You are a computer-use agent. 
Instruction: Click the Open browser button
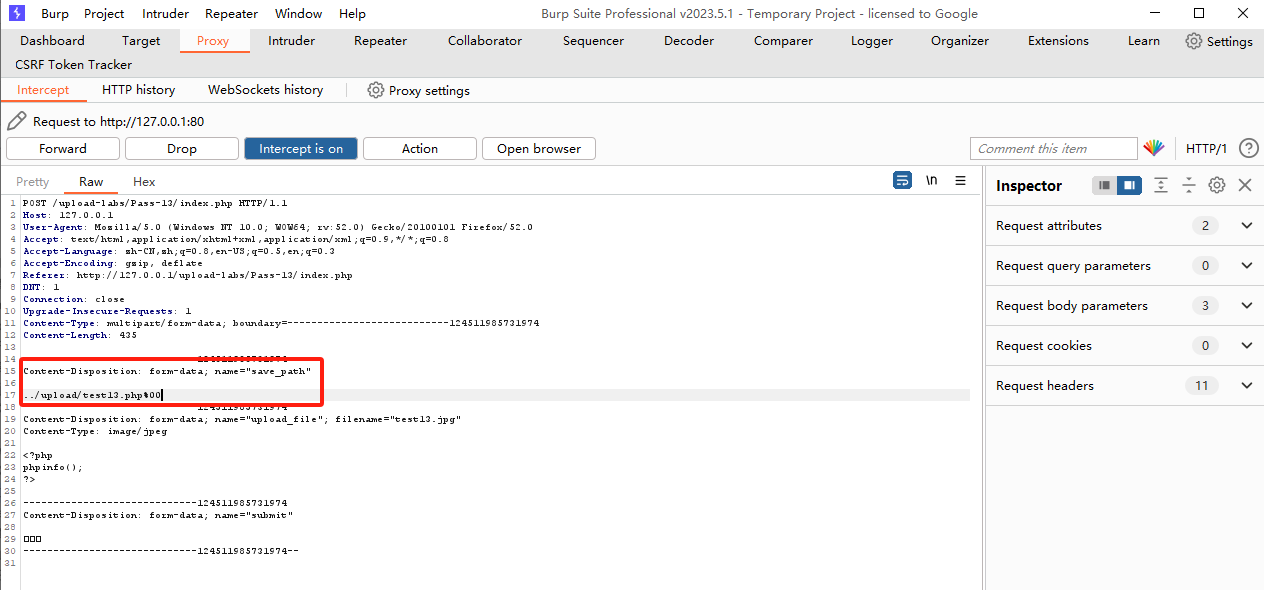click(x=539, y=148)
